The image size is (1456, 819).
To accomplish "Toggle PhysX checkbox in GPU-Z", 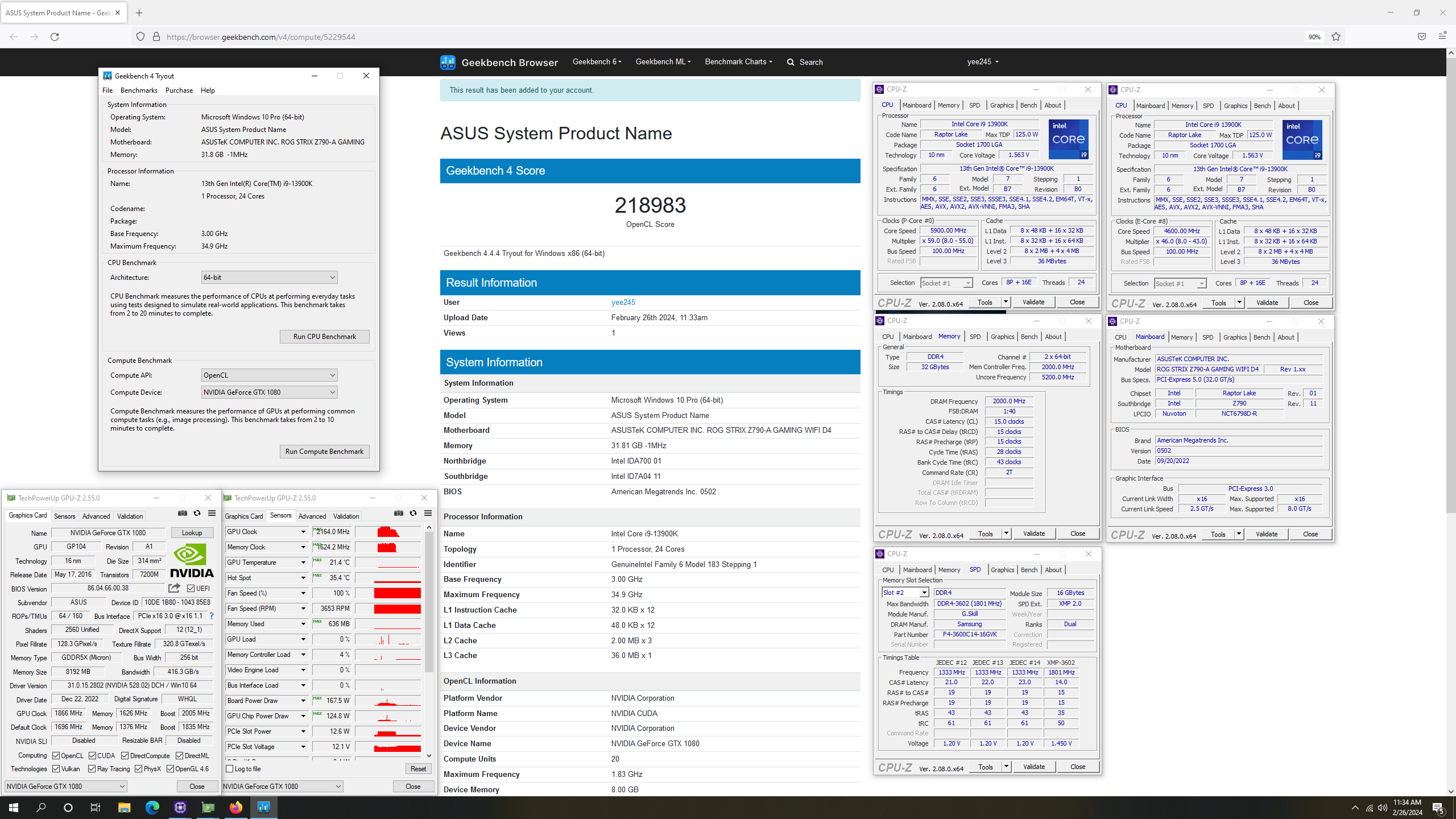I will pos(139,769).
